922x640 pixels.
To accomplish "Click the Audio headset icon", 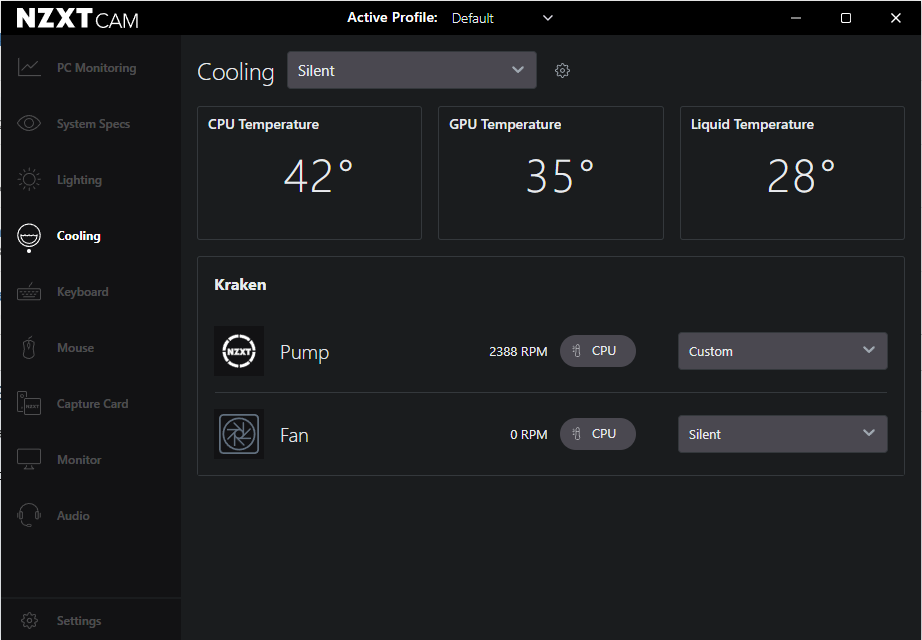I will click(29, 515).
